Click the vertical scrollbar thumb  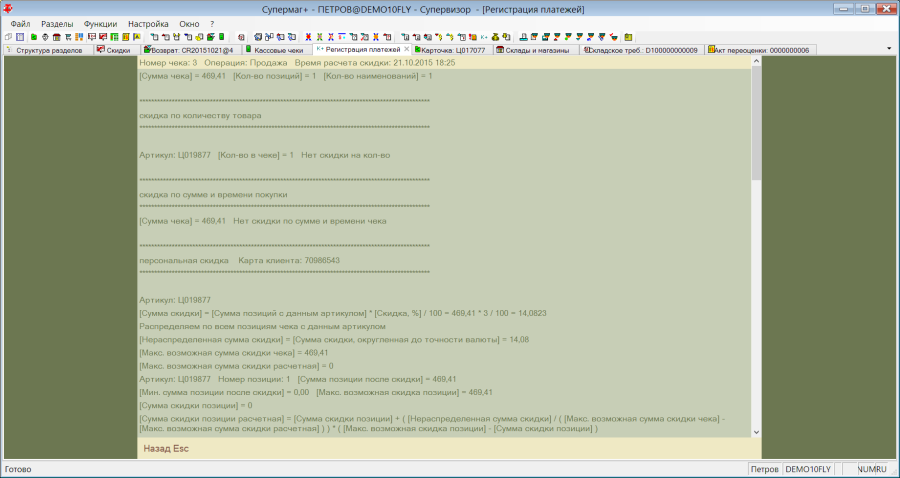pyautogui.click(x=756, y=123)
